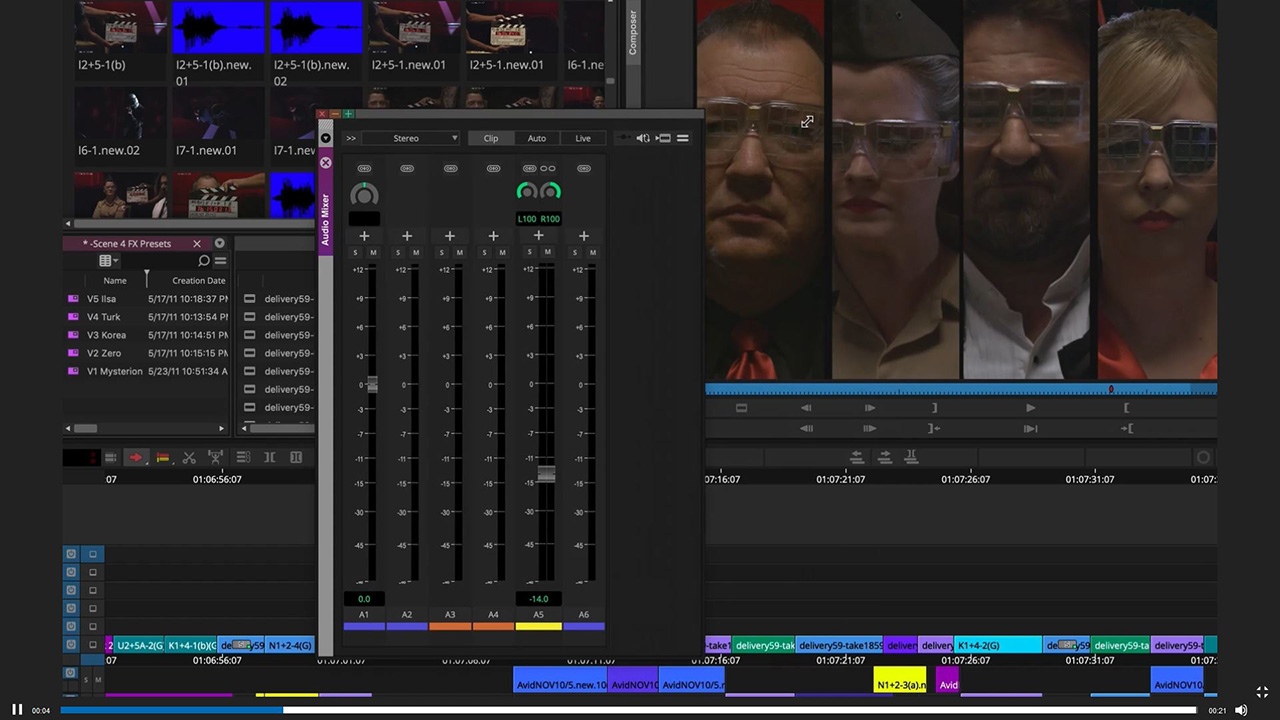This screenshot has height=720, width=1280.
Task: Click the Mark In bracket icon
Action: (1126, 408)
